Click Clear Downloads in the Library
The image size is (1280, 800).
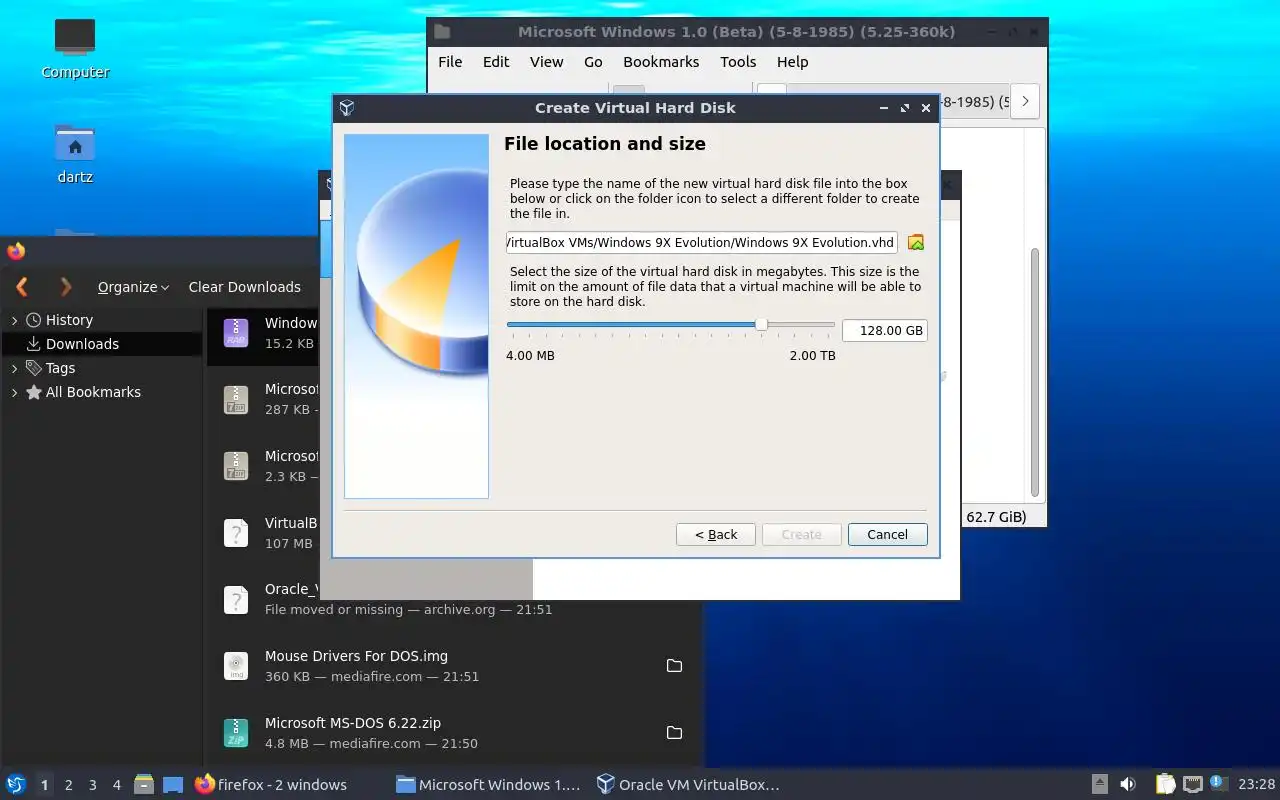click(244, 287)
